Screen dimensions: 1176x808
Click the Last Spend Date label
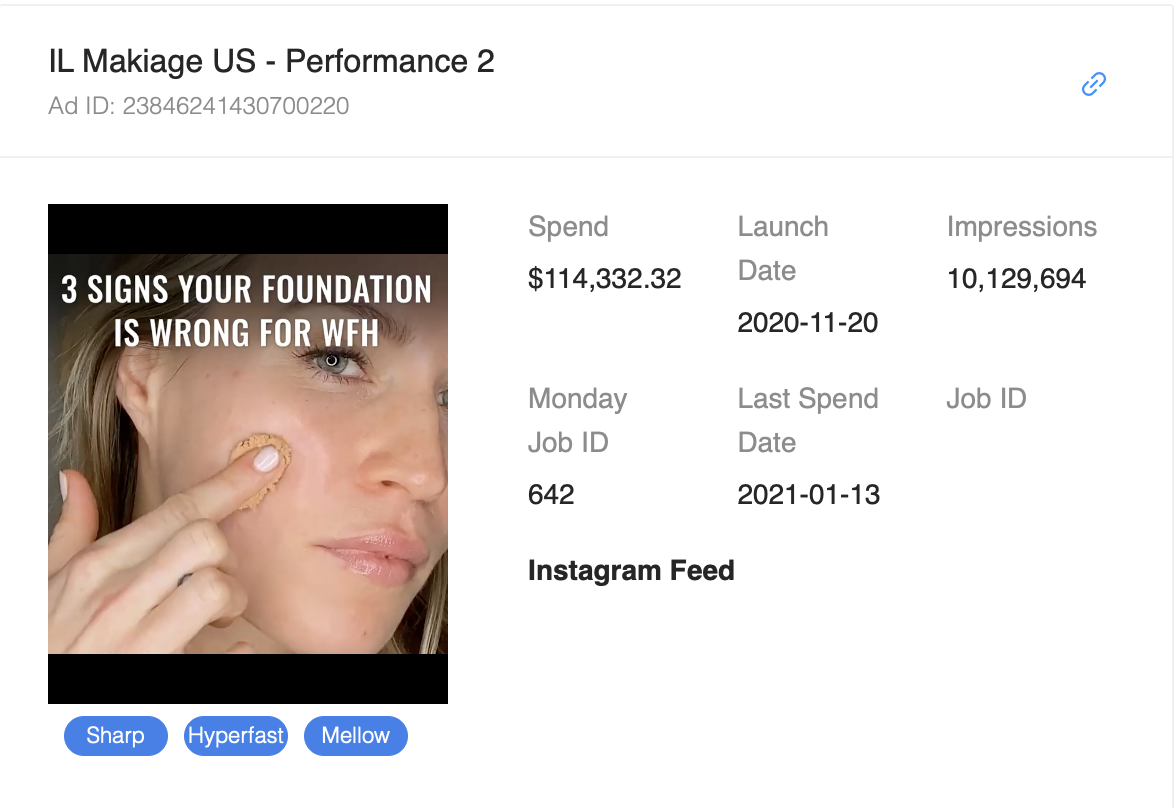point(808,420)
